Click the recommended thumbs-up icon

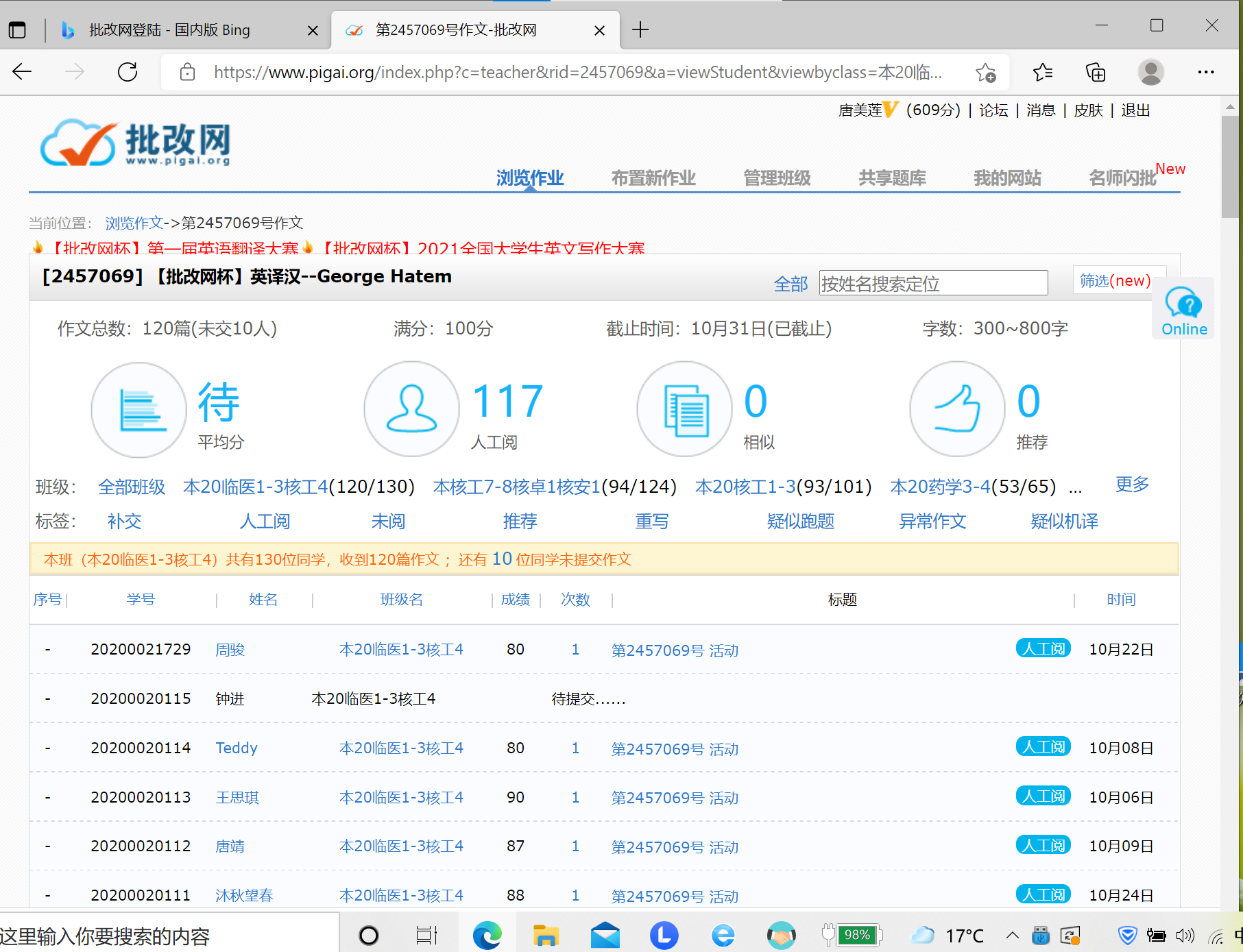957,409
